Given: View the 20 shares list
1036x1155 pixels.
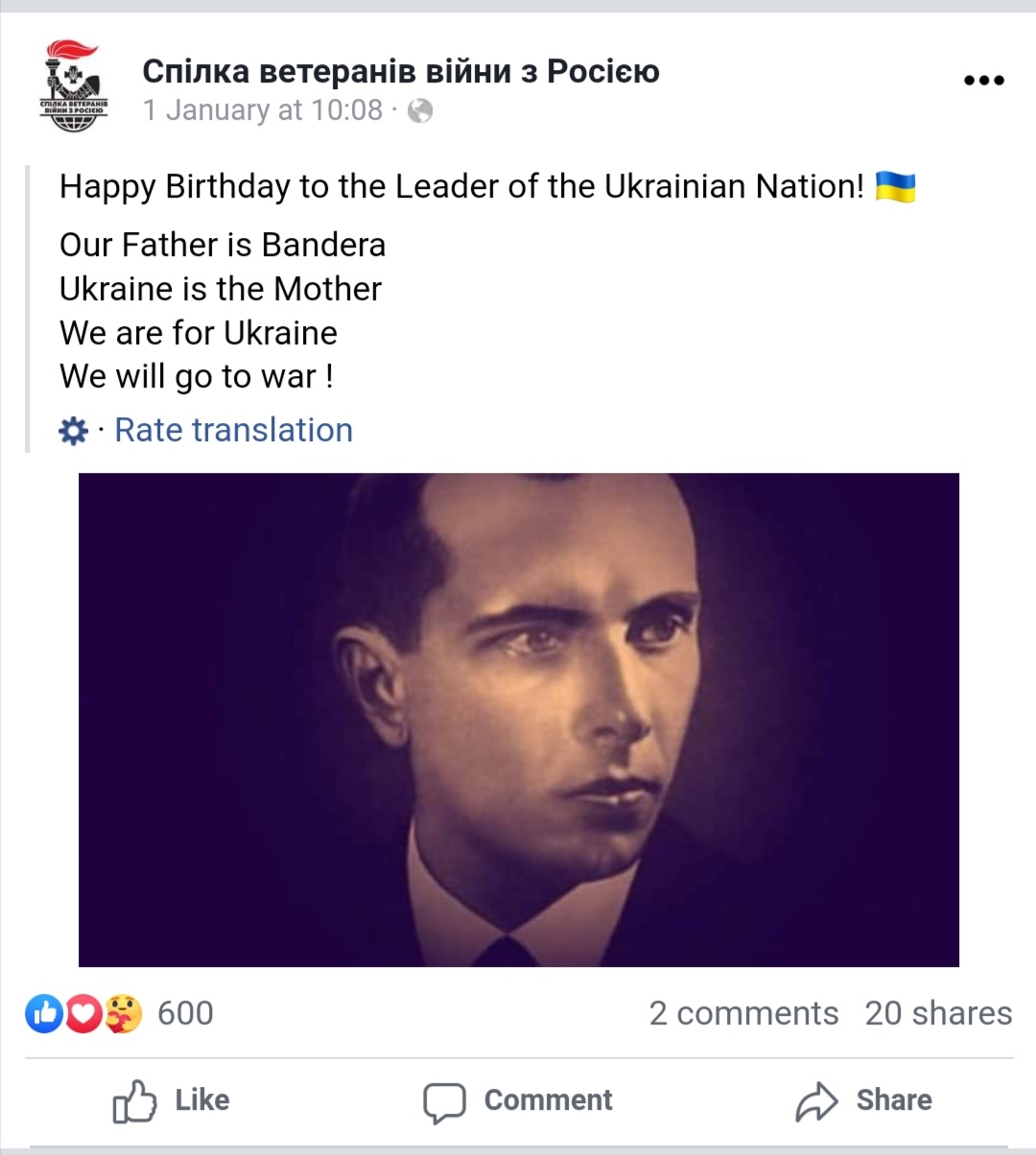Looking at the screenshot, I should (938, 1013).
